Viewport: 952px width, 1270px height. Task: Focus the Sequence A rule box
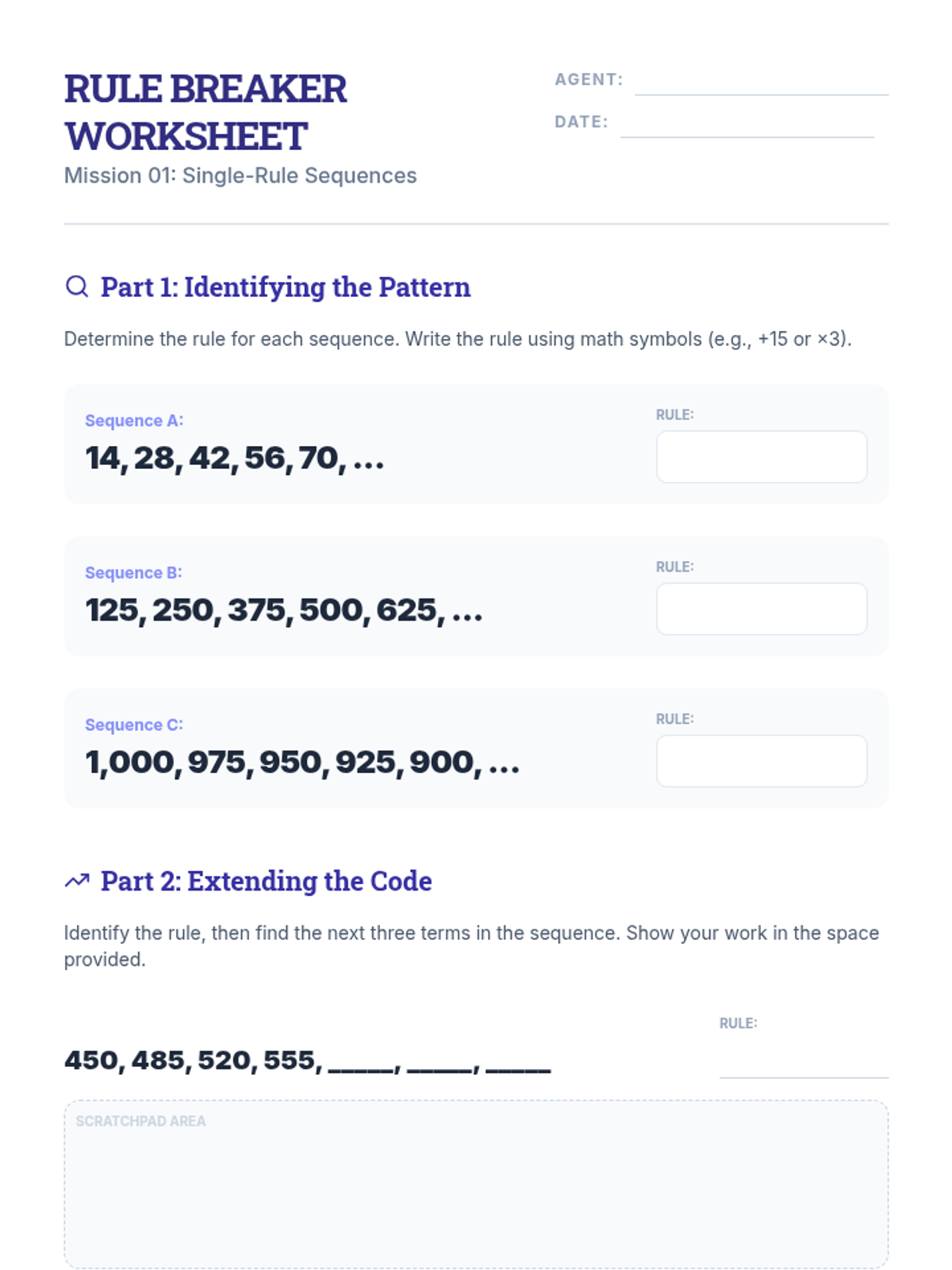(x=761, y=456)
